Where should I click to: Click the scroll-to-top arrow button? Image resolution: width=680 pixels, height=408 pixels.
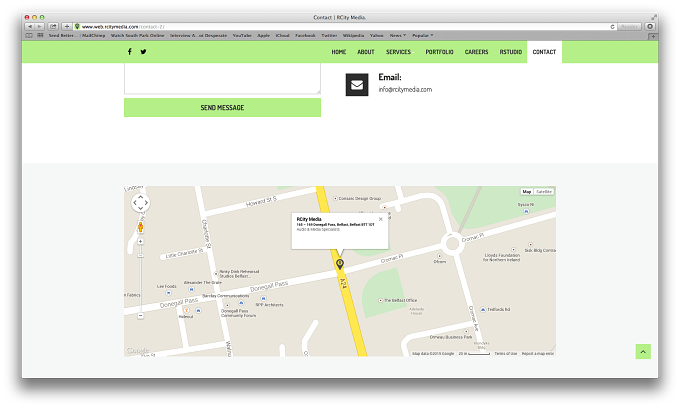(643, 352)
